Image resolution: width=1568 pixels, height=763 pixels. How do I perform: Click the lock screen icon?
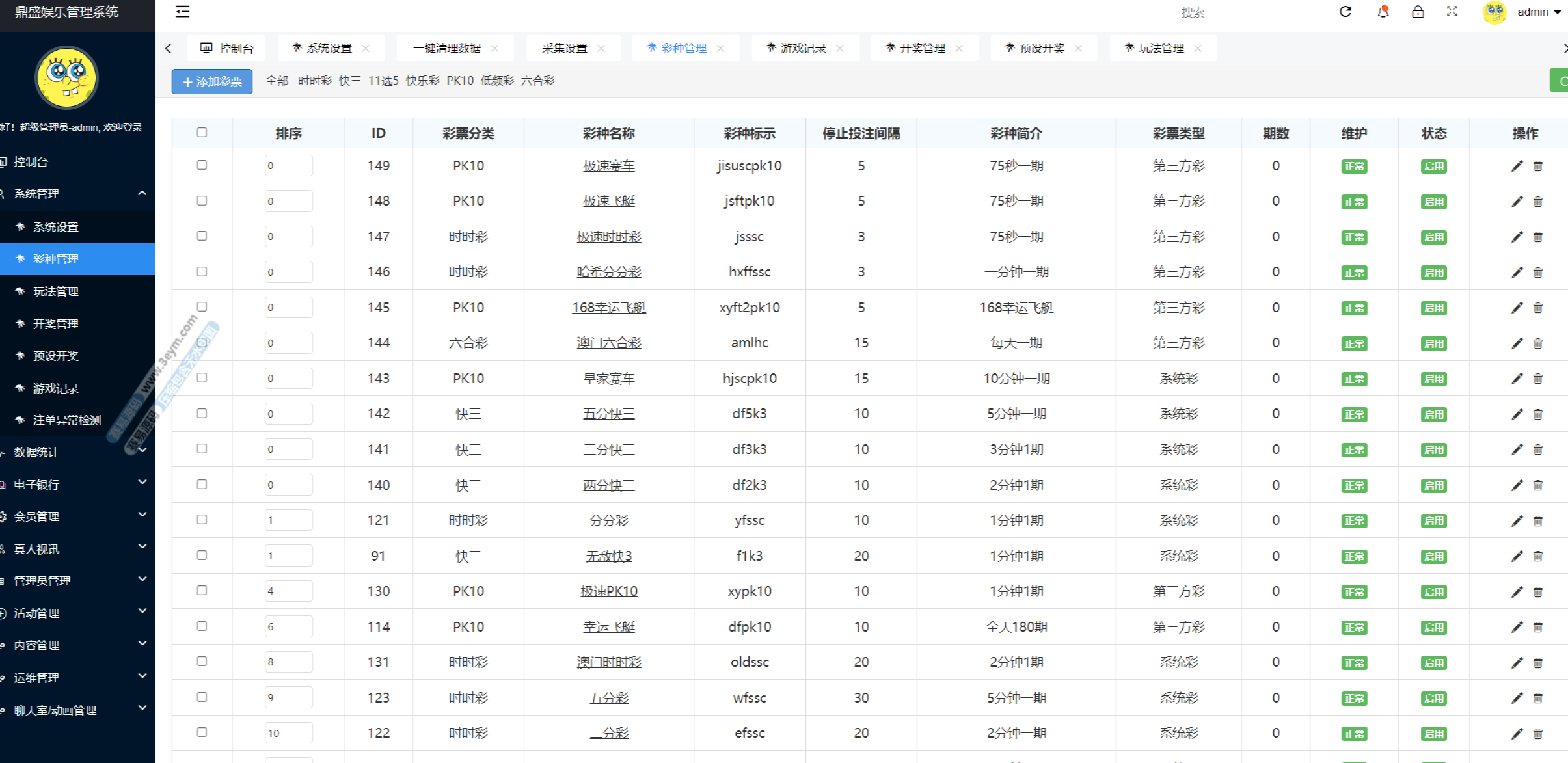pyautogui.click(x=1418, y=12)
